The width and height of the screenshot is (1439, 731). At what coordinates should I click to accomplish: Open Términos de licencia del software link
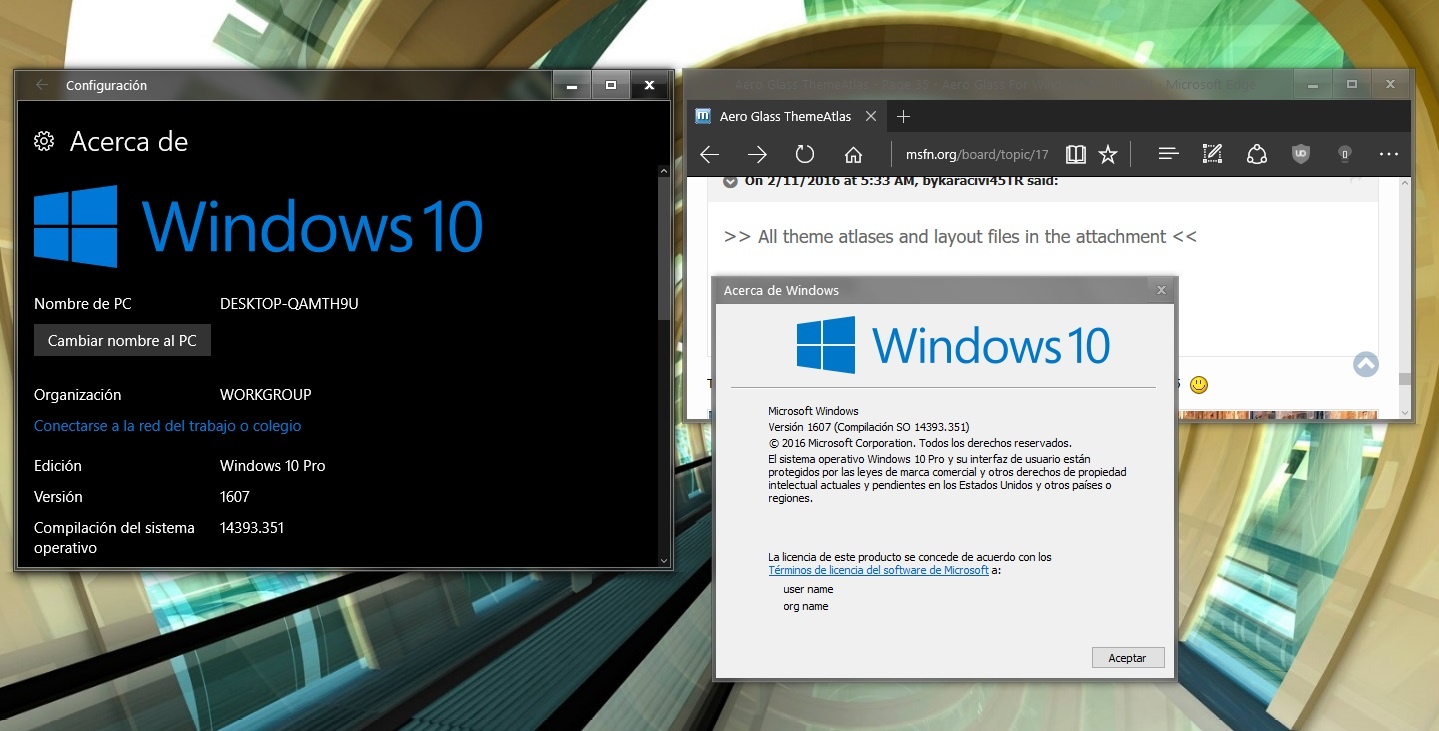point(878,570)
